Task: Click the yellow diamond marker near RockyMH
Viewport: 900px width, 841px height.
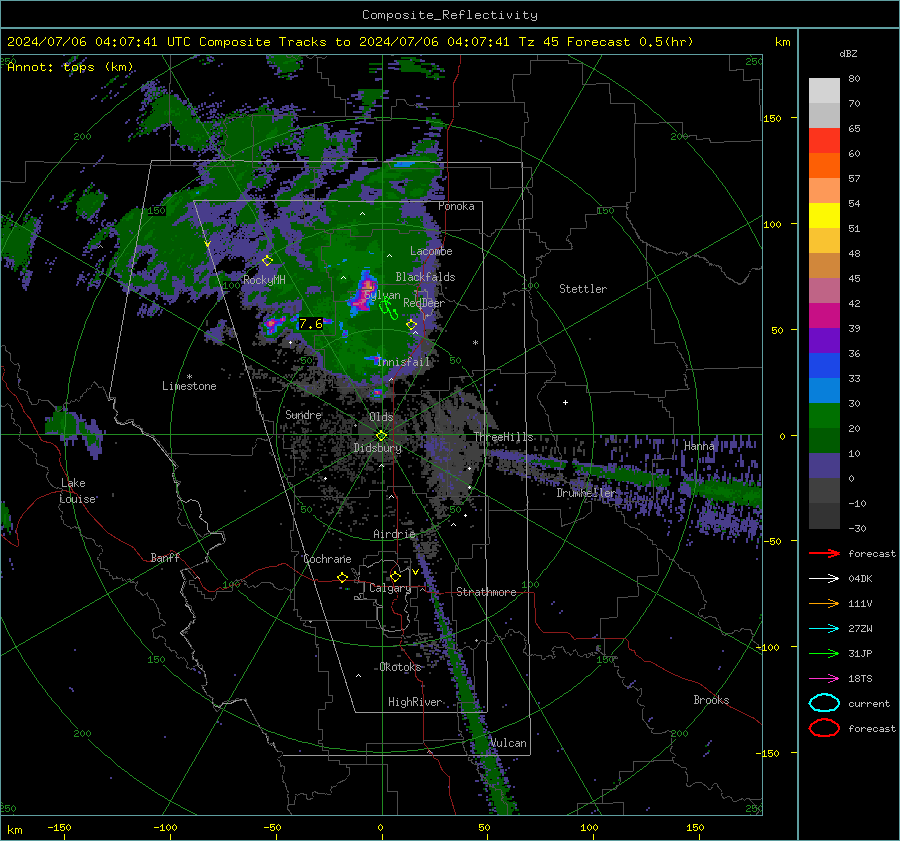Action: (x=267, y=261)
